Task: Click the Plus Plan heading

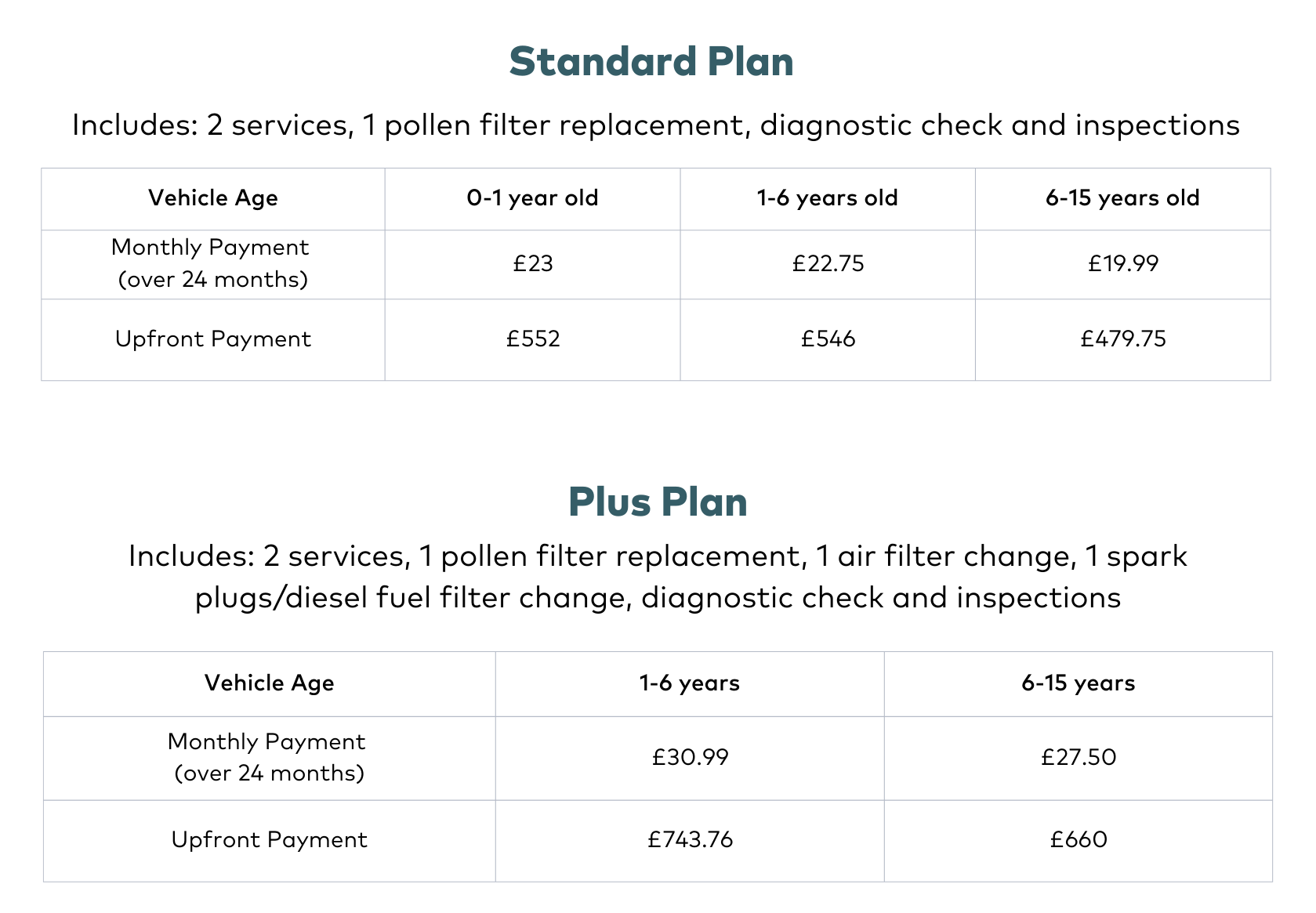Action: pyautogui.click(x=657, y=502)
